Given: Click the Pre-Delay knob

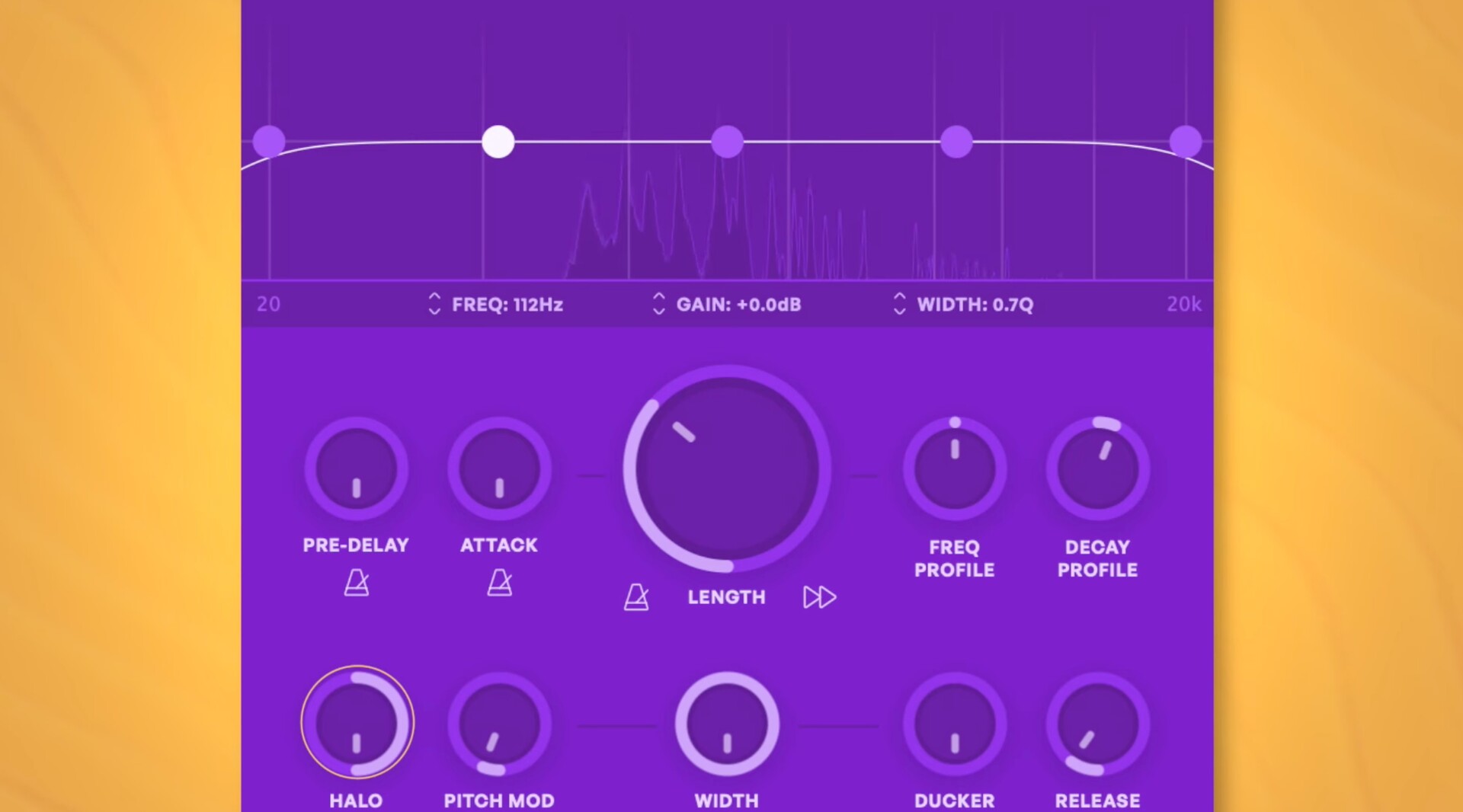Looking at the screenshot, I should coord(356,469).
